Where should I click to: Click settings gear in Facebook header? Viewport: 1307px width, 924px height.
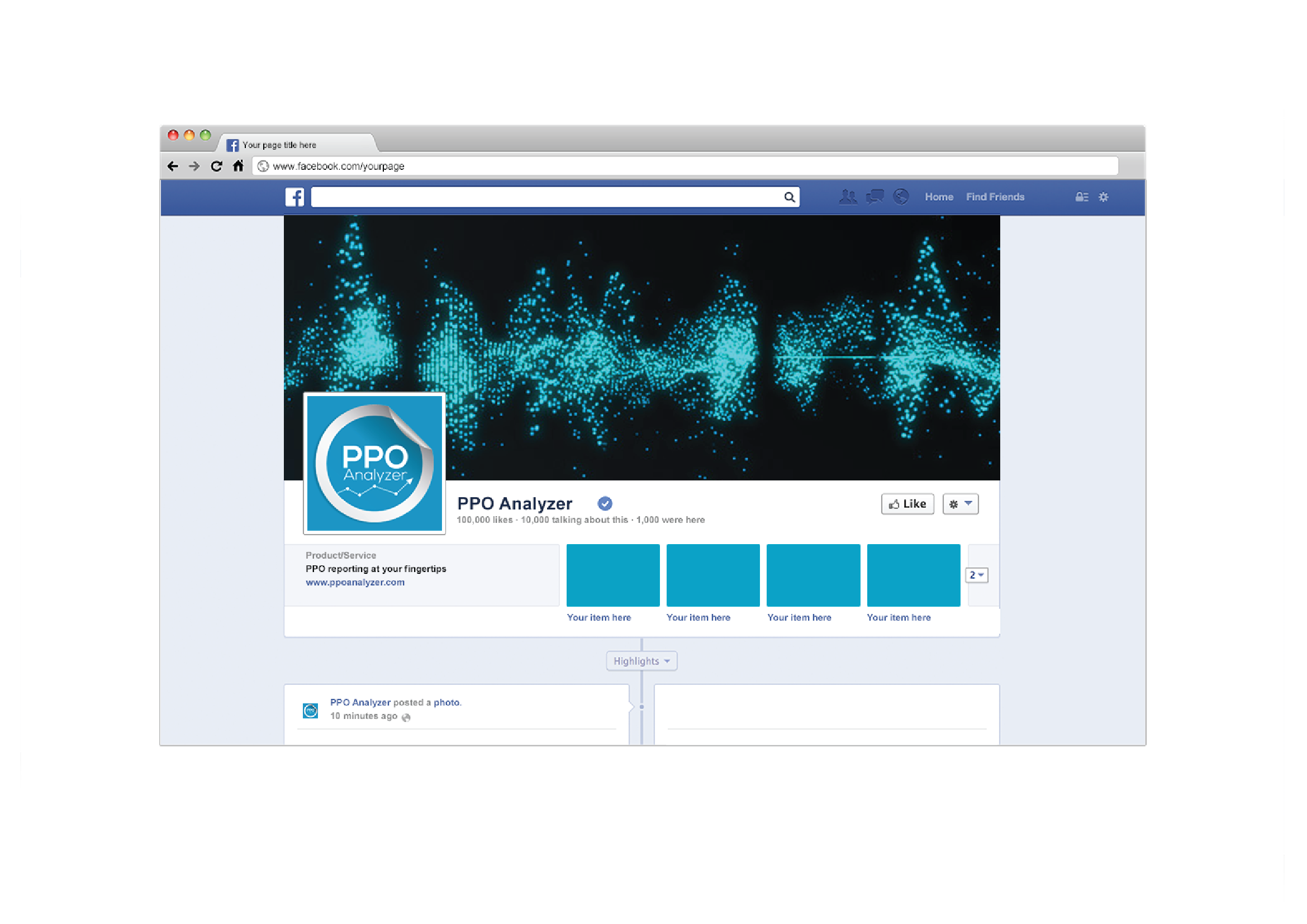[1103, 197]
